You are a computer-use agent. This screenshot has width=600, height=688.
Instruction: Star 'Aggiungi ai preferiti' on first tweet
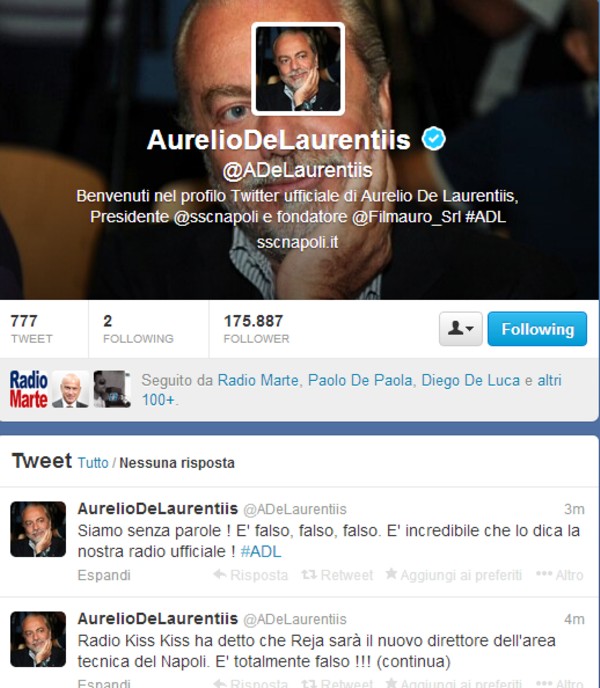pos(453,575)
